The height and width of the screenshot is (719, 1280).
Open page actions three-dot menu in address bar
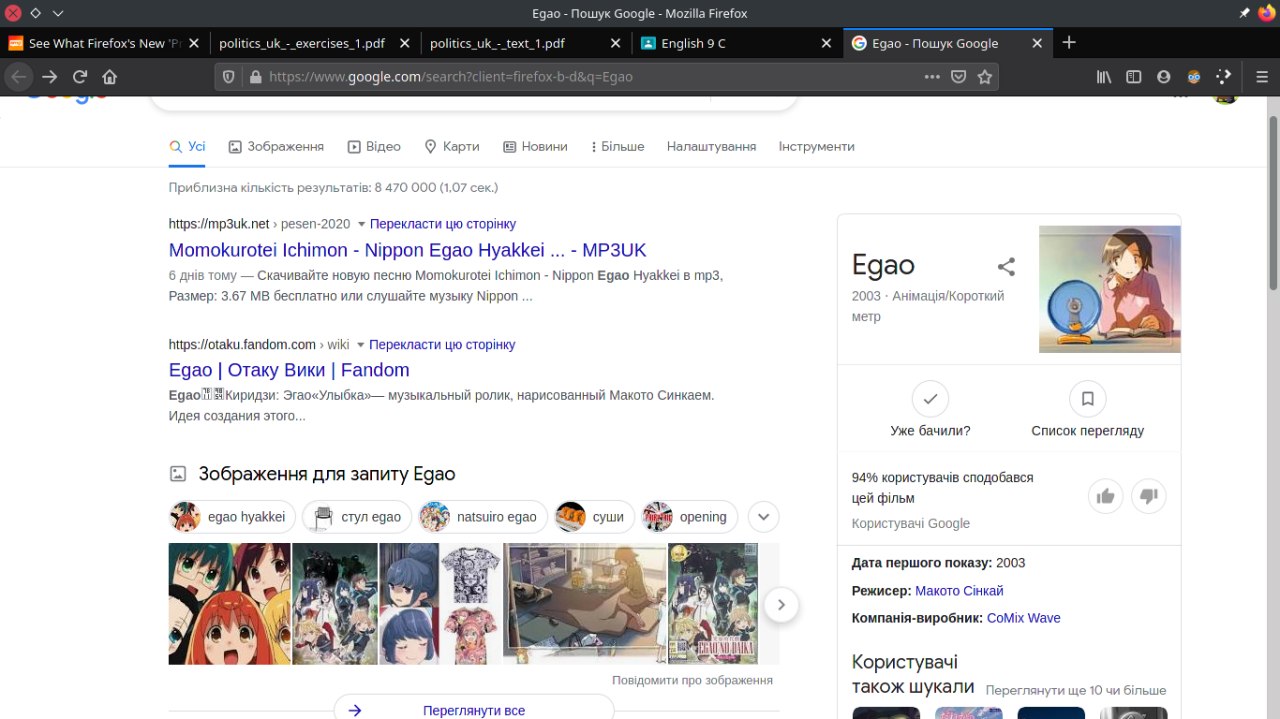932,76
